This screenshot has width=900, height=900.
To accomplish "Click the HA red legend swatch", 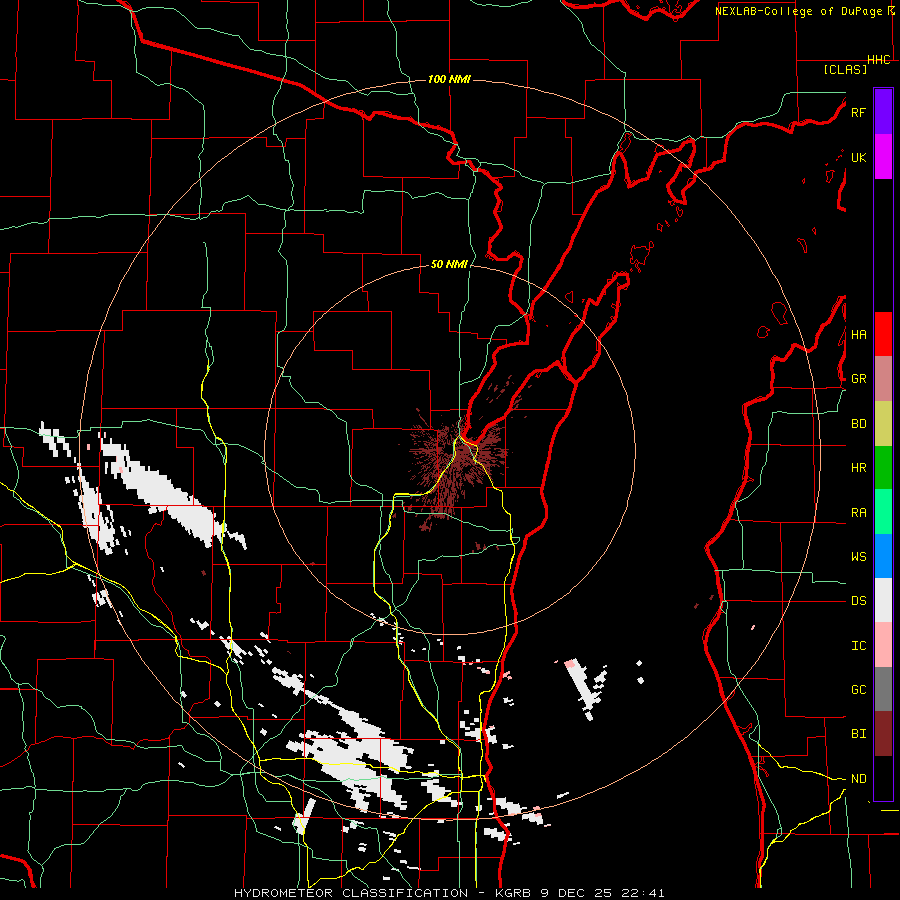I will point(883,334).
